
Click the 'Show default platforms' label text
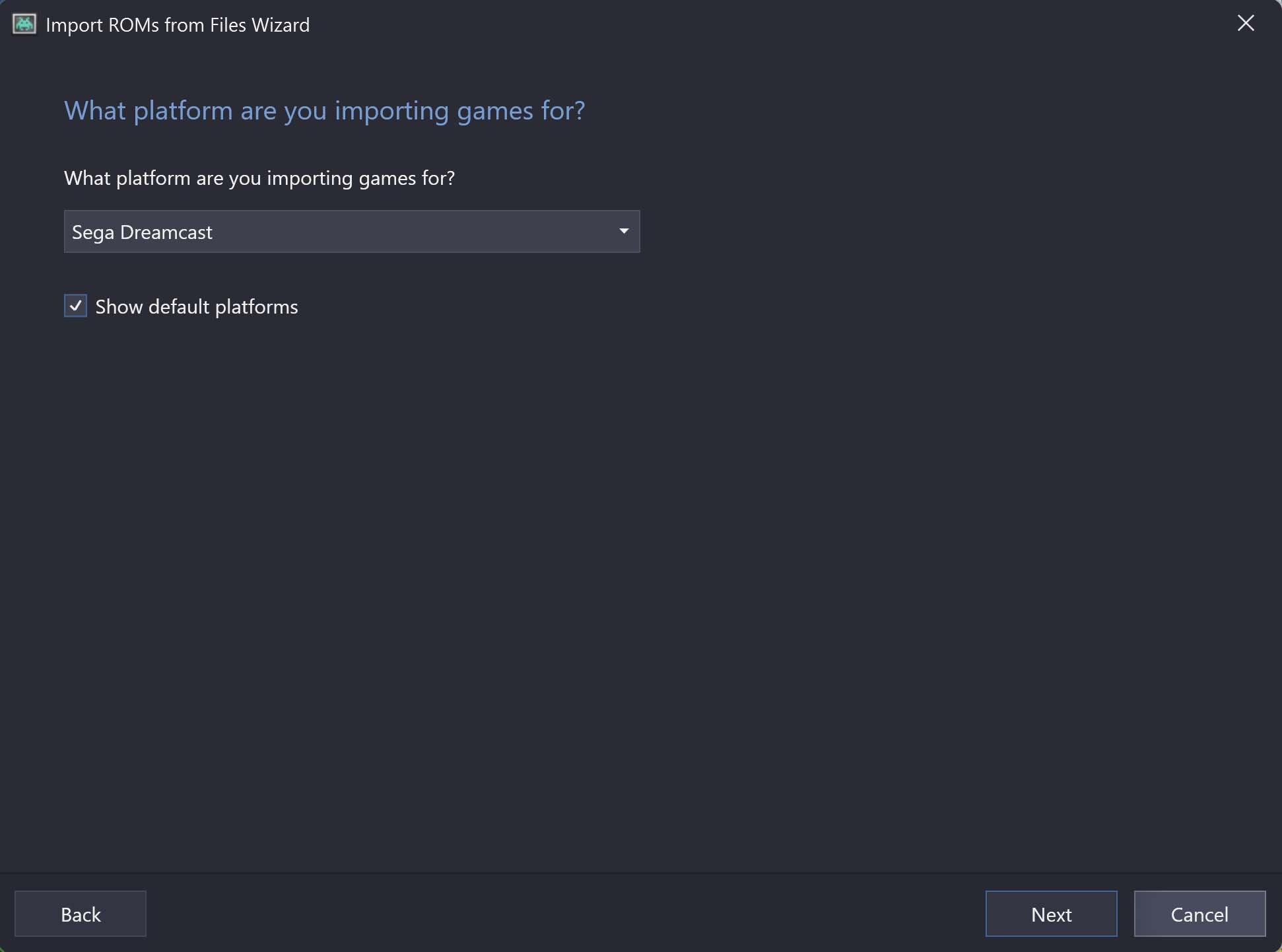pyautogui.click(x=197, y=307)
